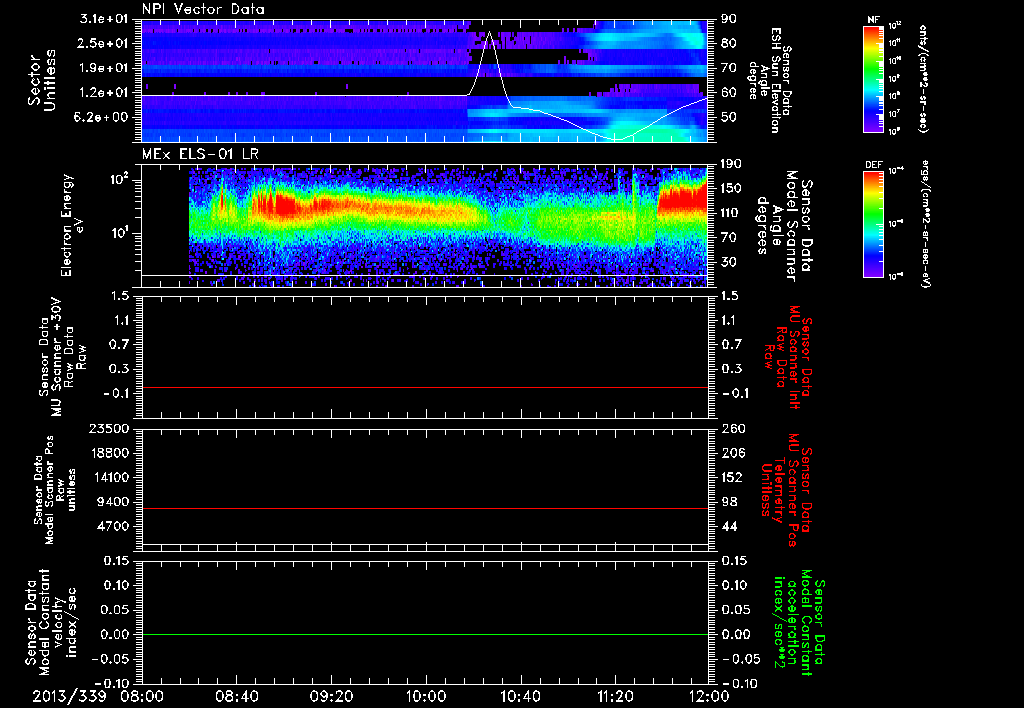The height and width of the screenshot is (708, 1024).
Task: Click the 08:40 time axis label
Action: pyautogui.click(x=236, y=696)
